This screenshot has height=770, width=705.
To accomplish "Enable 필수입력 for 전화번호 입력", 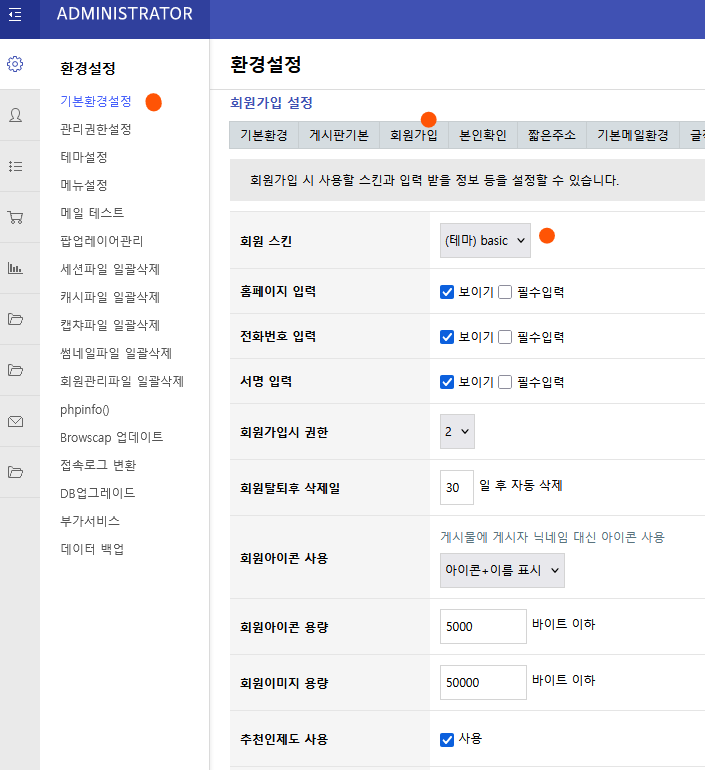I will click(505, 337).
